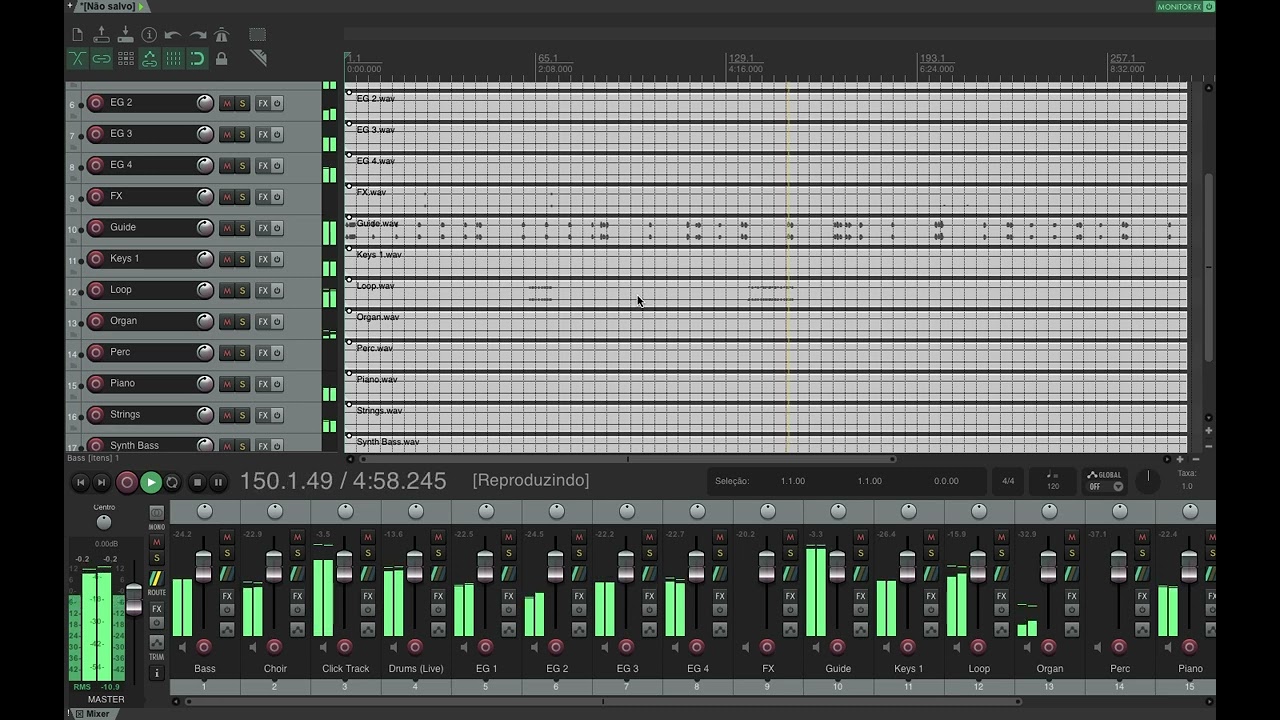Toggle input monitoring speaker on Loop mixer channel
This screenshot has width=1280, height=720.
click(x=956, y=647)
